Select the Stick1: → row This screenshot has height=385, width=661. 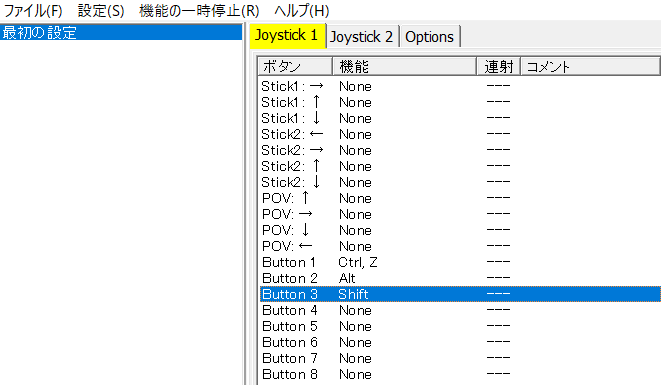460,86
